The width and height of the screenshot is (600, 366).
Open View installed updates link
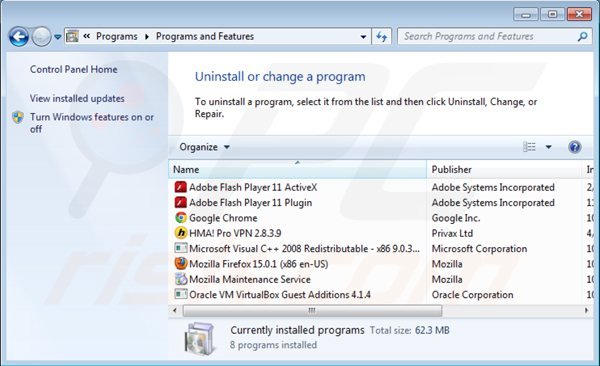[77, 98]
